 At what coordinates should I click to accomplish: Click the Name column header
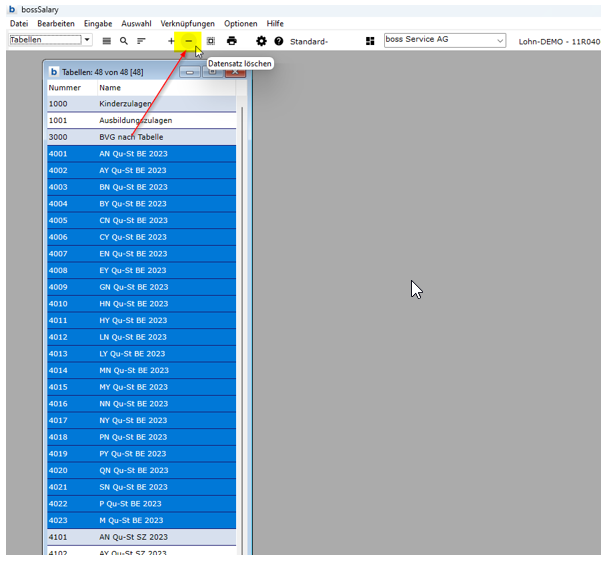point(110,88)
